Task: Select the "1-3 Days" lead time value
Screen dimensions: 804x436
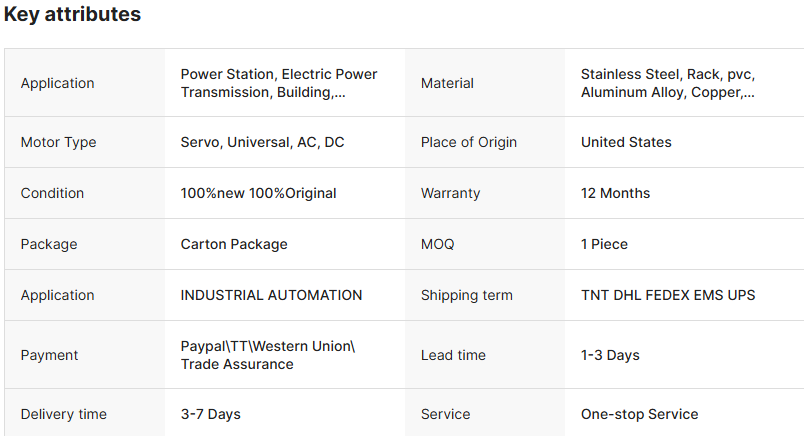Action: pyautogui.click(x=610, y=355)
